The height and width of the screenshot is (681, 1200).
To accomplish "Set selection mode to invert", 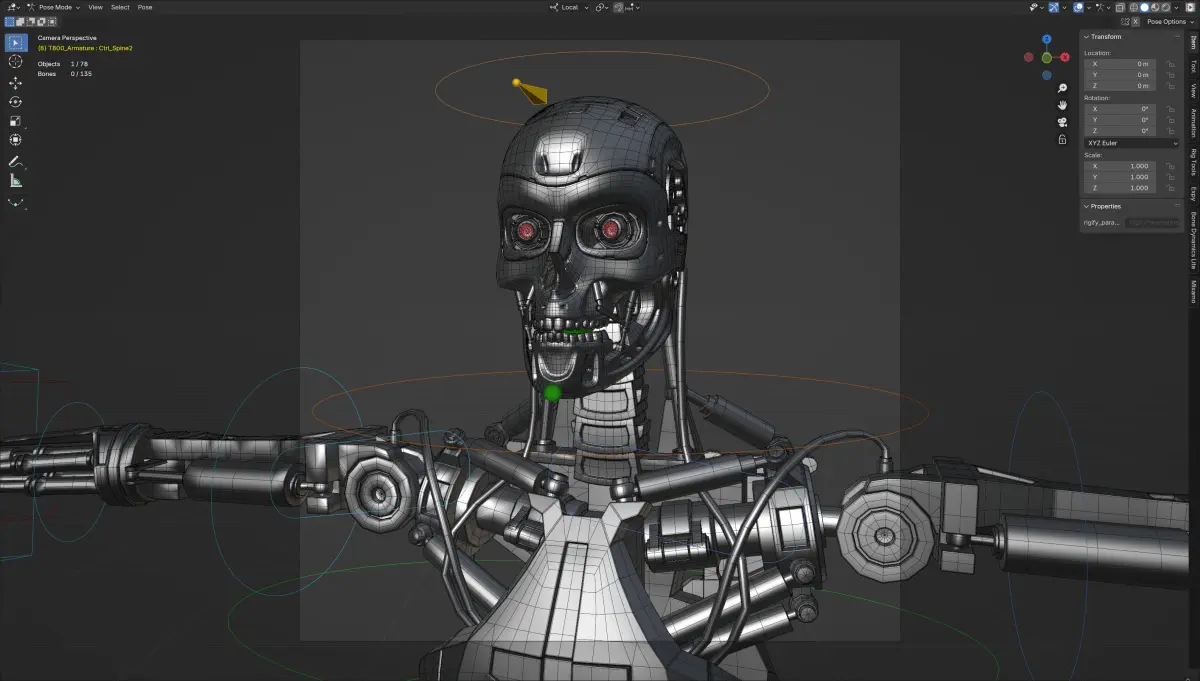I will tap(41, 22).
